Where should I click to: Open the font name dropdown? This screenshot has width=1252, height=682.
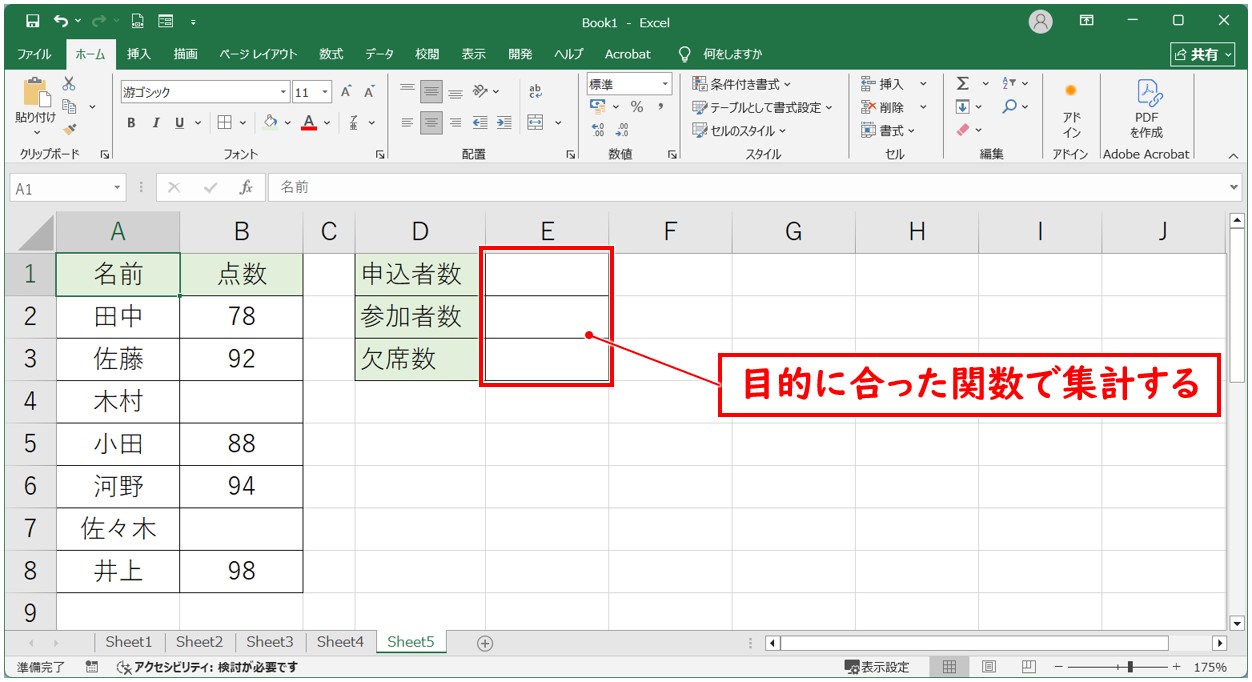(x=284, y=91)
